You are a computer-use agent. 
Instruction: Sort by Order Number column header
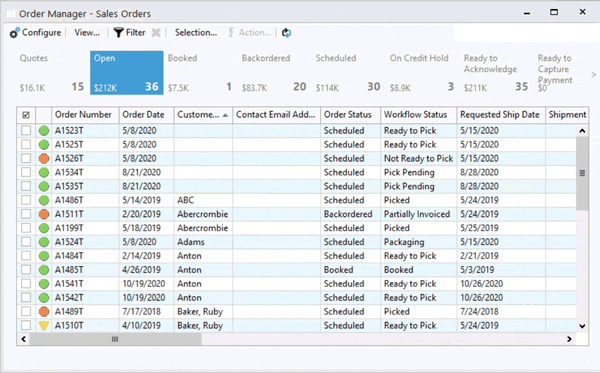(85, 115)
